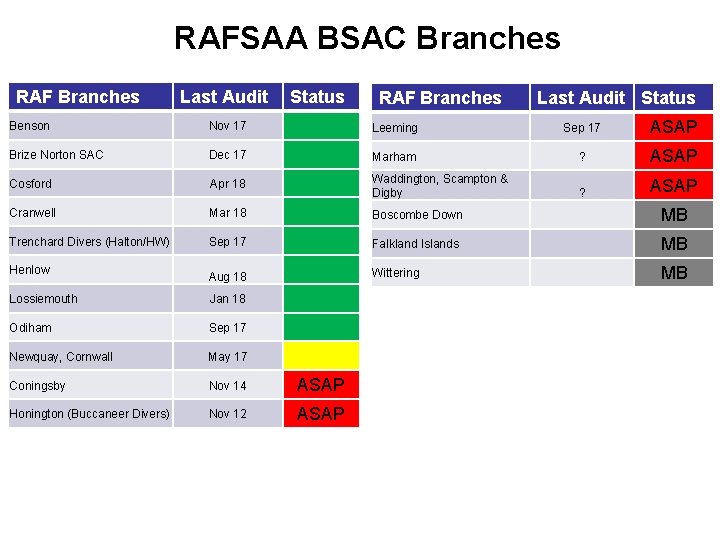Click the Lossiemouth branch name
The height and width of the screenshot is (540, 720).
click(x=43, y=299)
